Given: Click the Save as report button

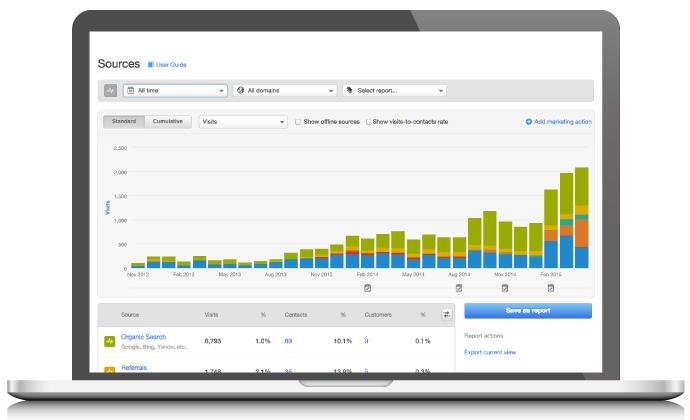Looking at the screenshot, I should [528, 311].
